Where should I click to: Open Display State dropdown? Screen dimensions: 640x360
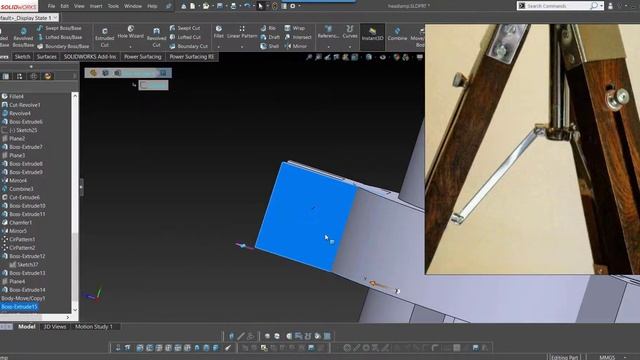pyautogui.click(x=55, y=18)
